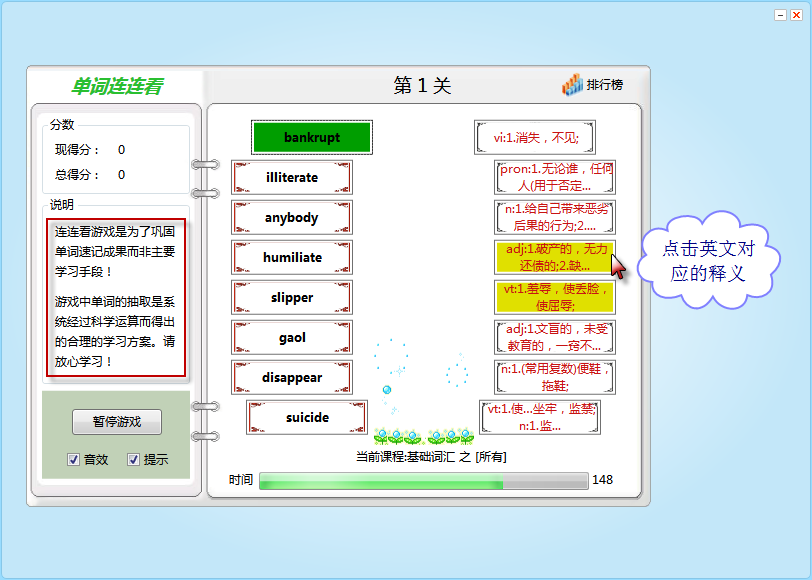
Task: Choose definition 'n:1.给自己带来恶劣后果的行为'
Action: click(555, 218)
